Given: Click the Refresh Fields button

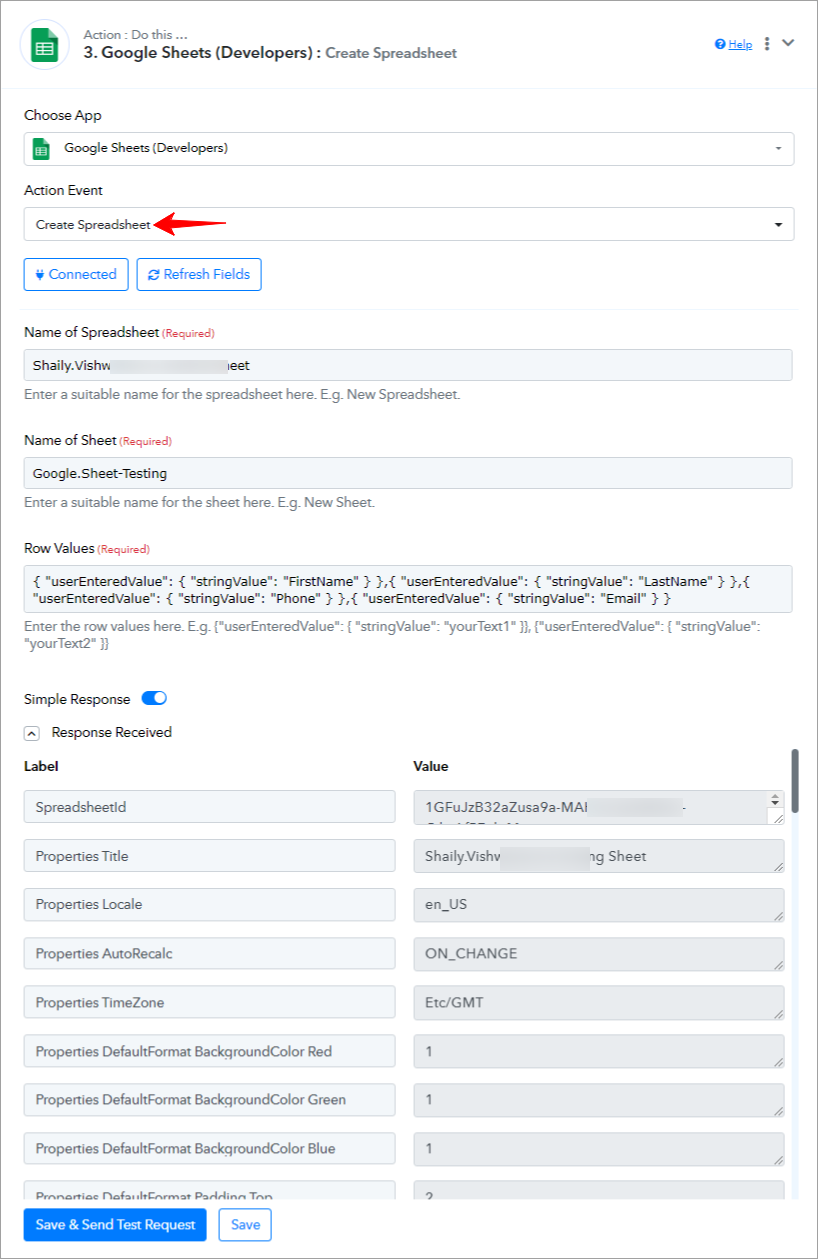Looking at the screenshot, I should (199, 274).
